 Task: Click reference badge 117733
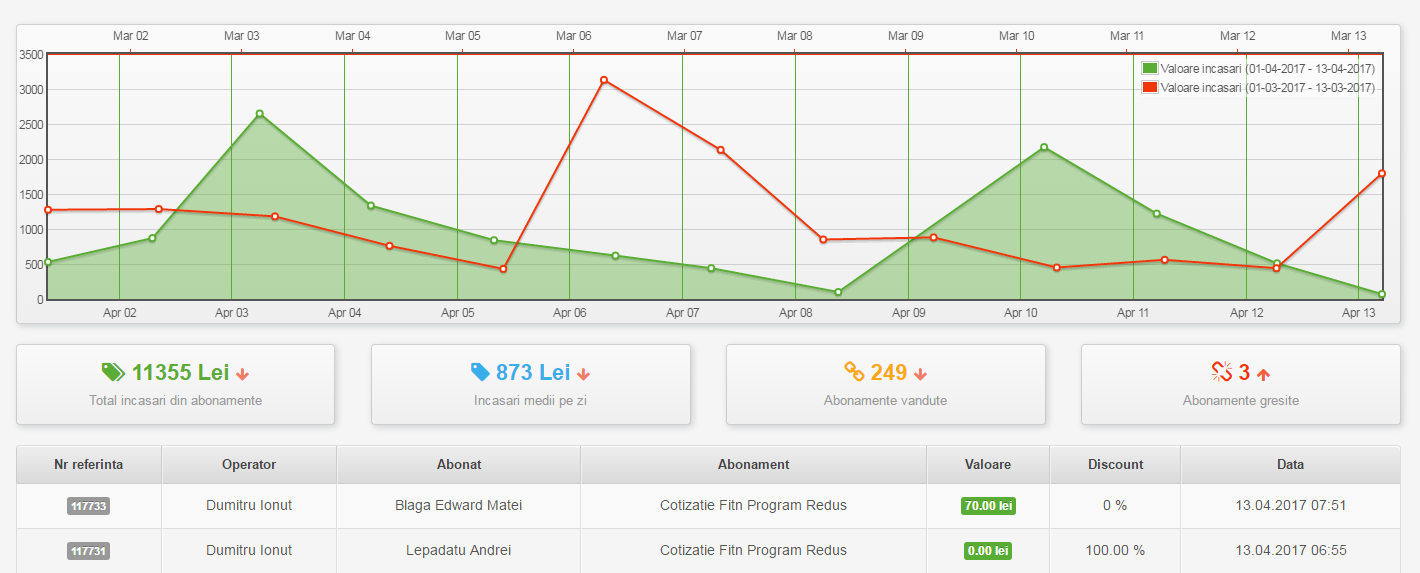[x=88, y=507]
